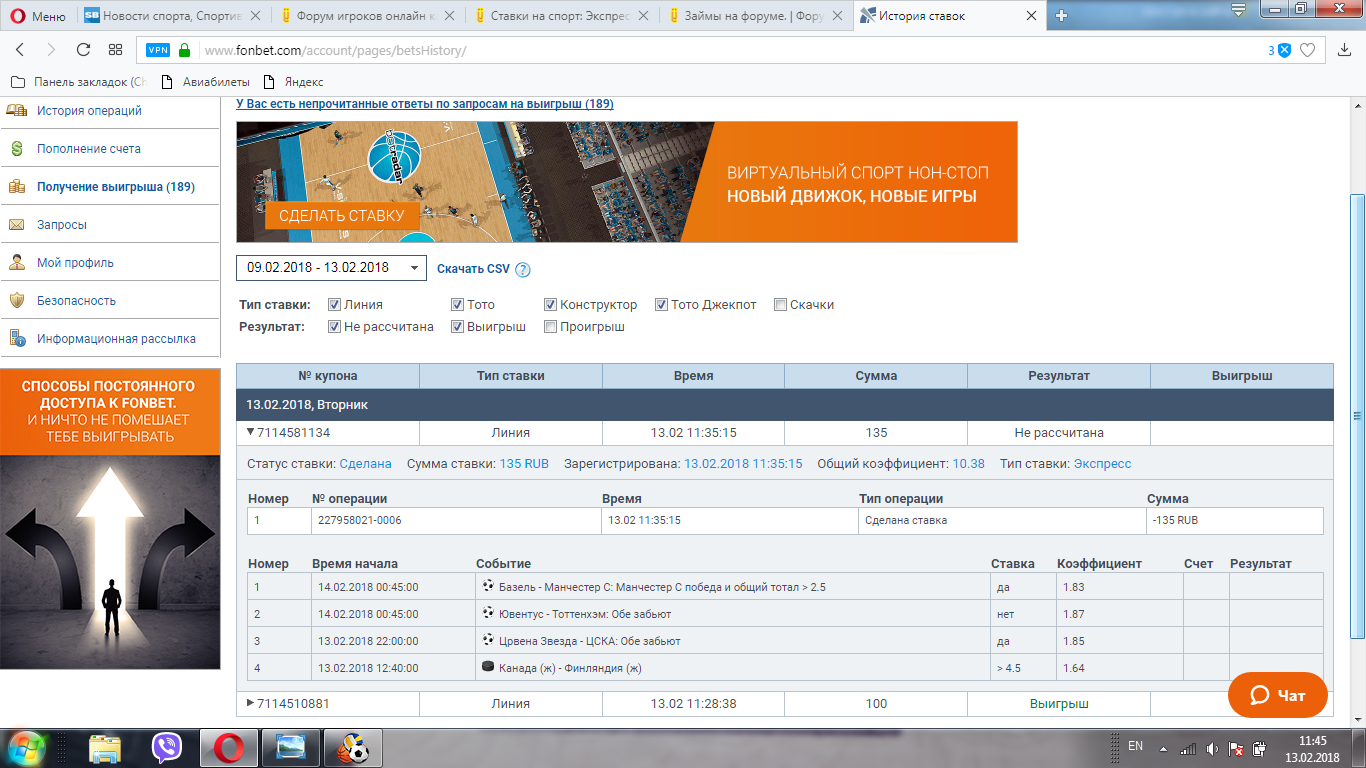Open the Windows Start button
This screenshot has height=768, width=1366.
coord(27,748)
